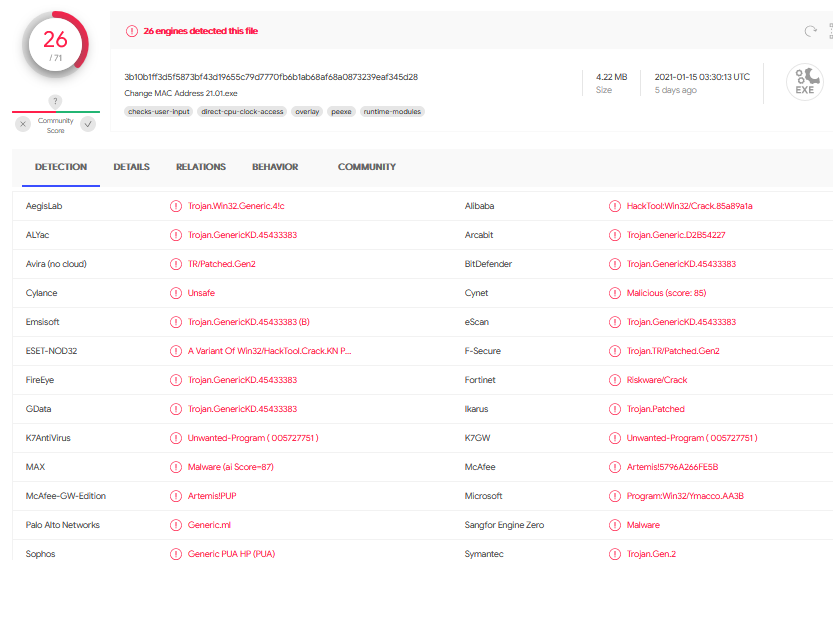Click the direct-cpu-clock-access tag
The image size is (833, 632).
pos(242,112)
